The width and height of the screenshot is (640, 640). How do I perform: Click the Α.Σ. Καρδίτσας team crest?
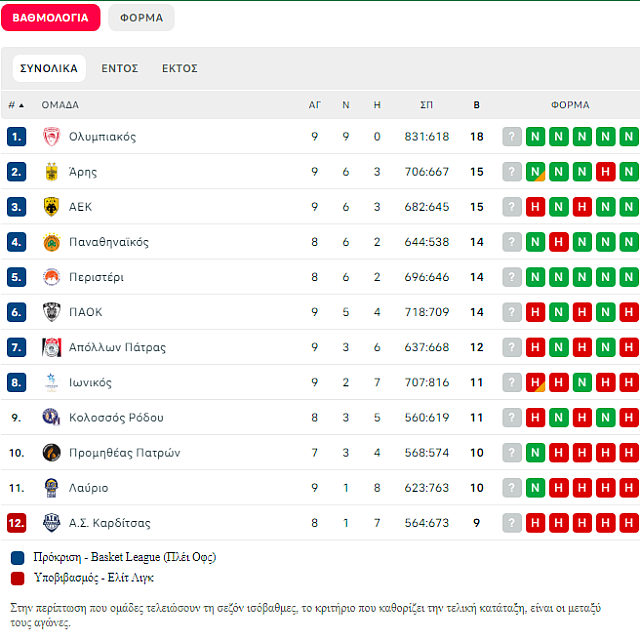pos(52,523)
